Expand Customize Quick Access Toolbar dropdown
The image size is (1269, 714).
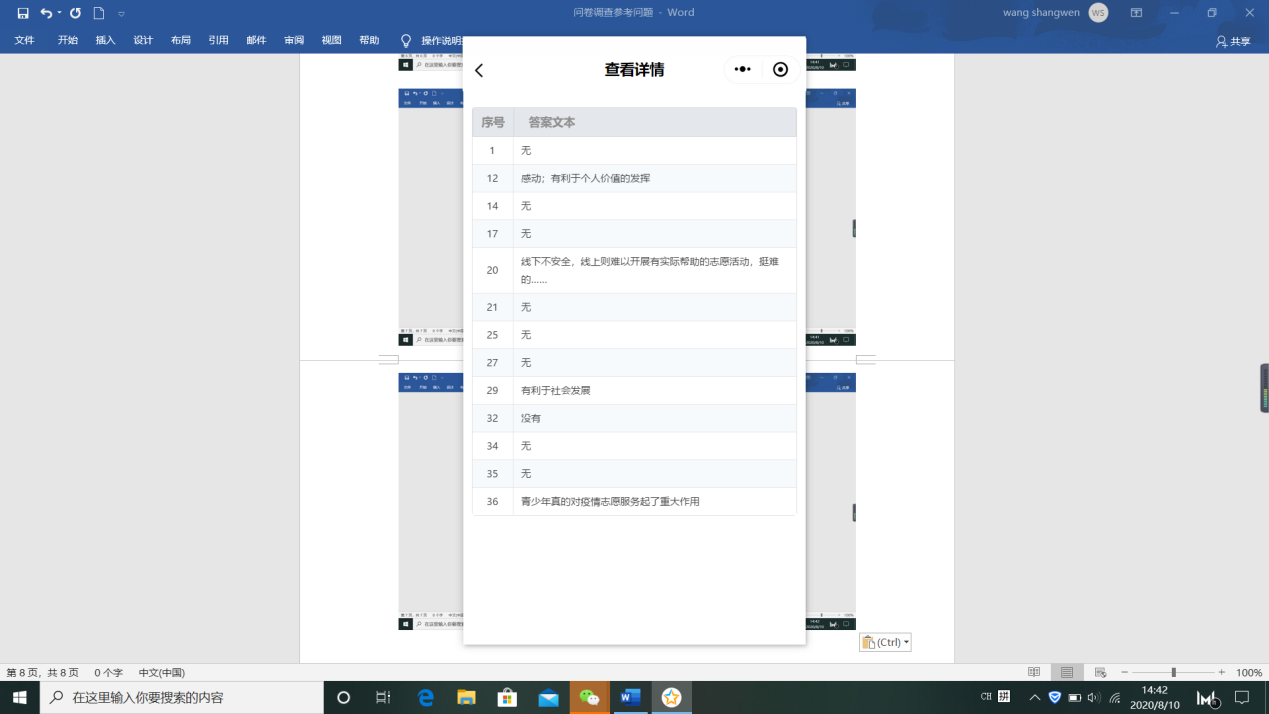coord(122,14)
